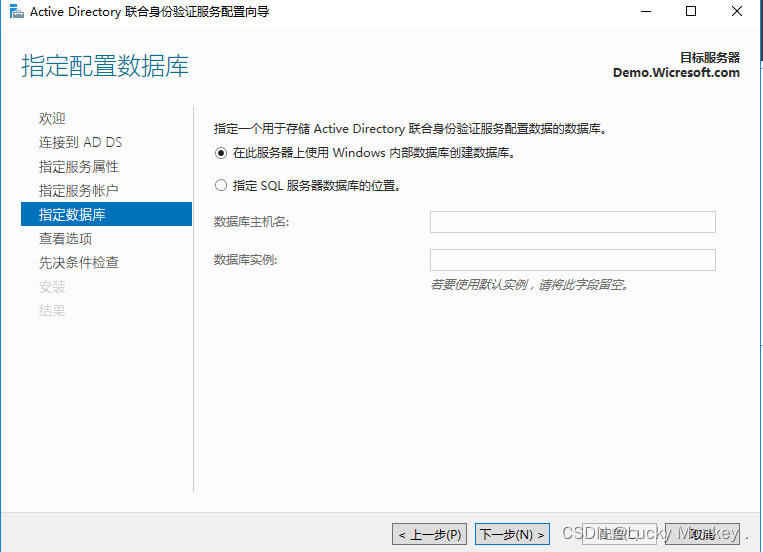763x552 pixels.
Task: Click the 数据库主机名 input field
Action: click(x=573, y=222)
